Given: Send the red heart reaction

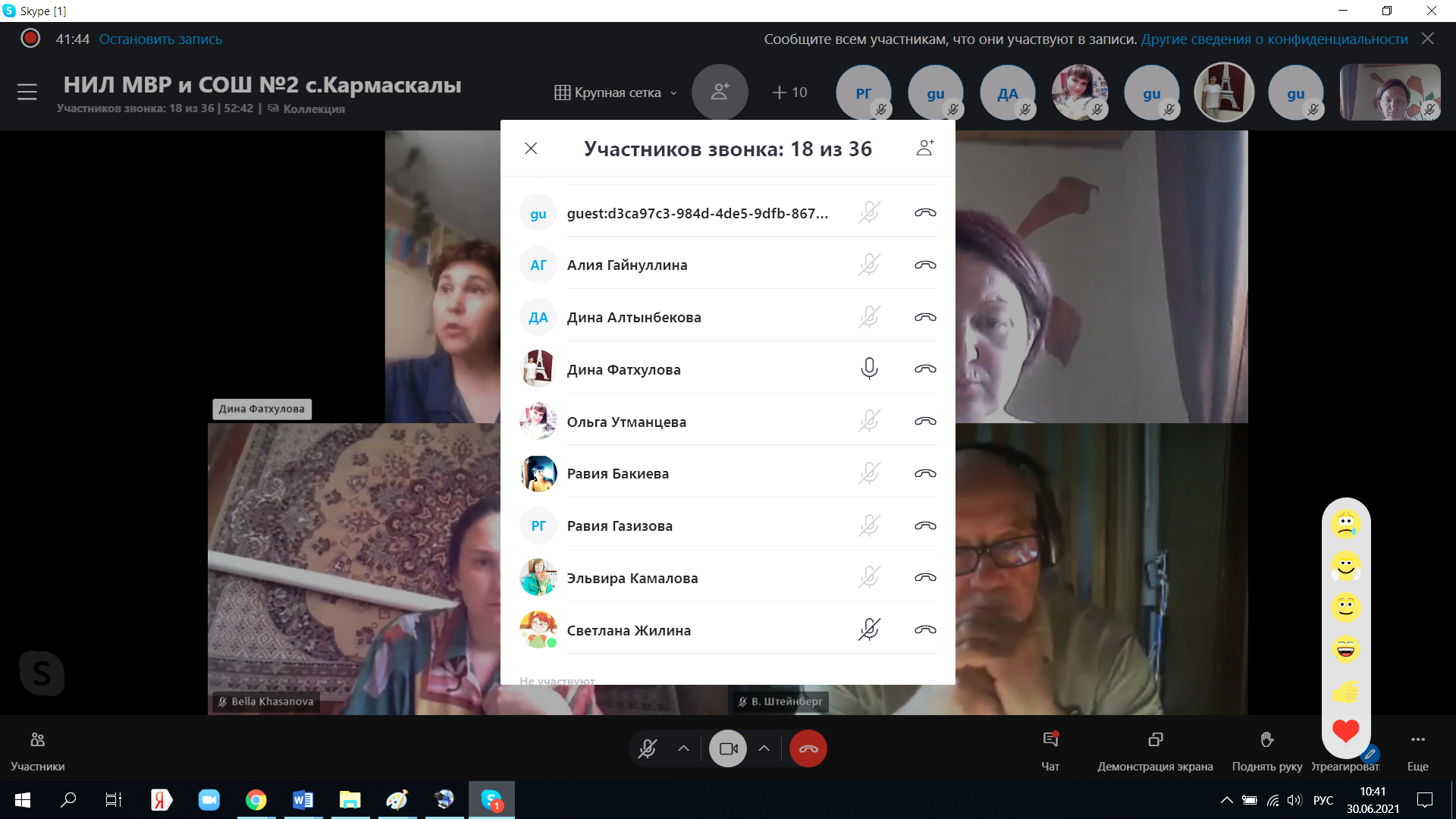Looking at the screenshot, I should [1345, 731].
